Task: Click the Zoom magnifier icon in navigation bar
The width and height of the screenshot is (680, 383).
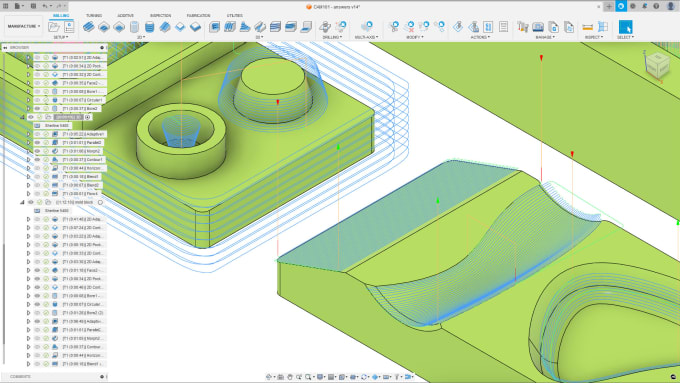Action: click(x=299, y=377)
